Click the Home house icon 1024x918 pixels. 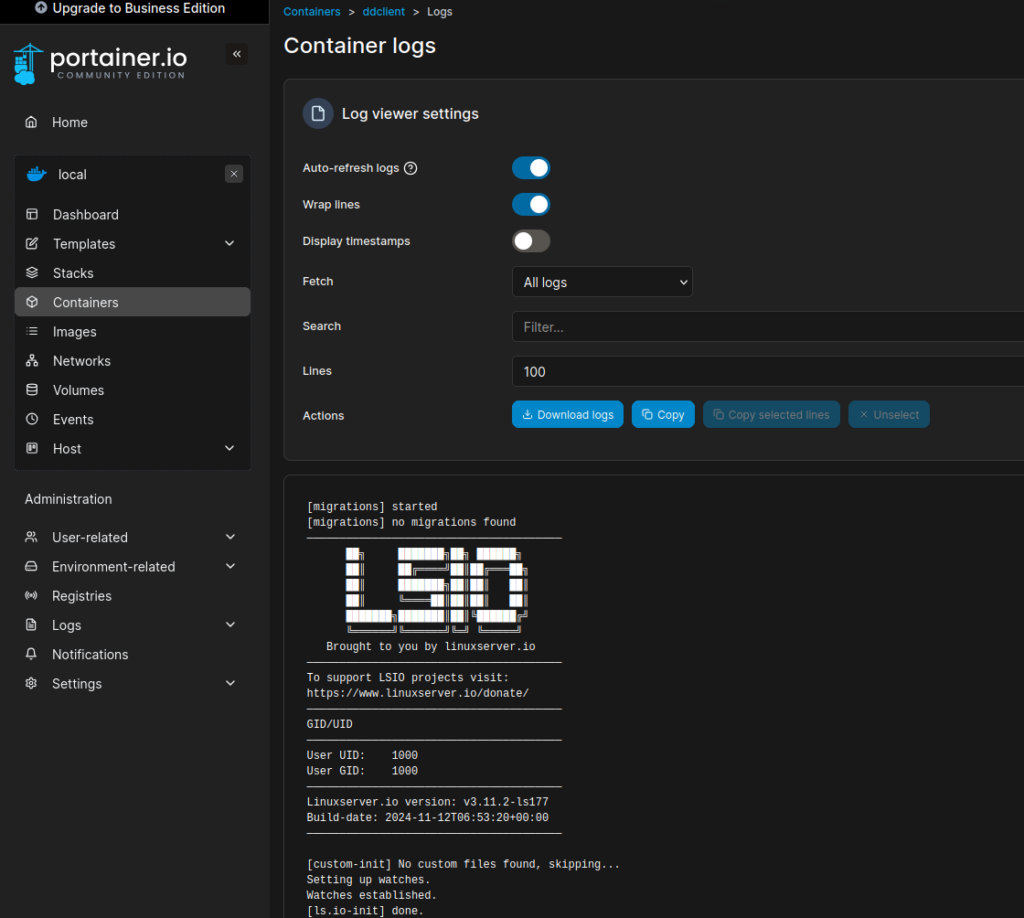(x=31, y=122)
